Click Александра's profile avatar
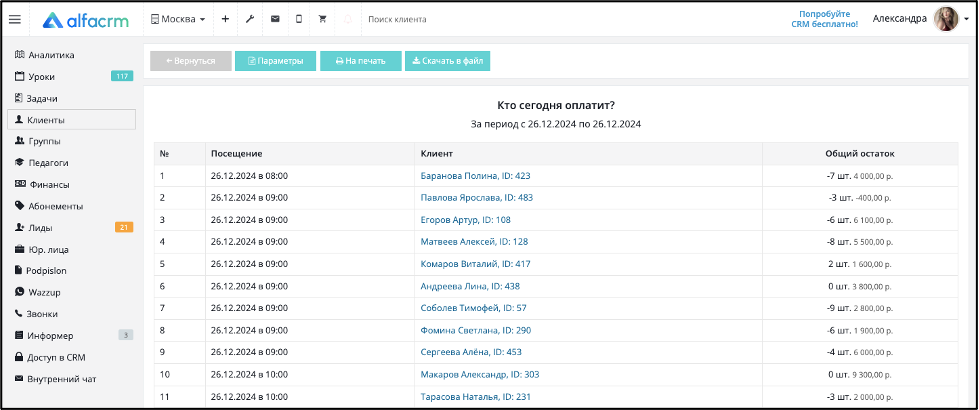 [x=946, y=19]
